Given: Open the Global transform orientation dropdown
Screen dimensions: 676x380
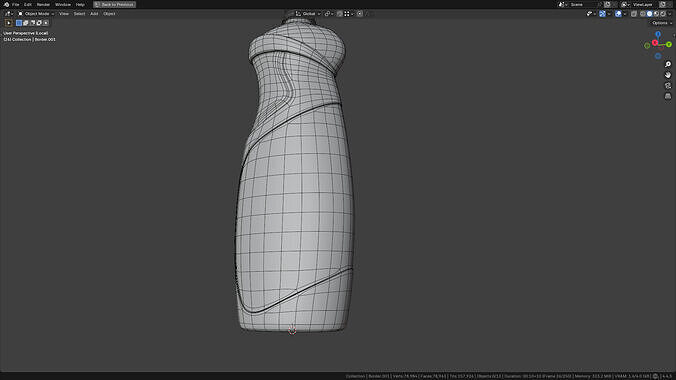Looking at the screenshot, I should pyautogui.click(x=308, y=14).
